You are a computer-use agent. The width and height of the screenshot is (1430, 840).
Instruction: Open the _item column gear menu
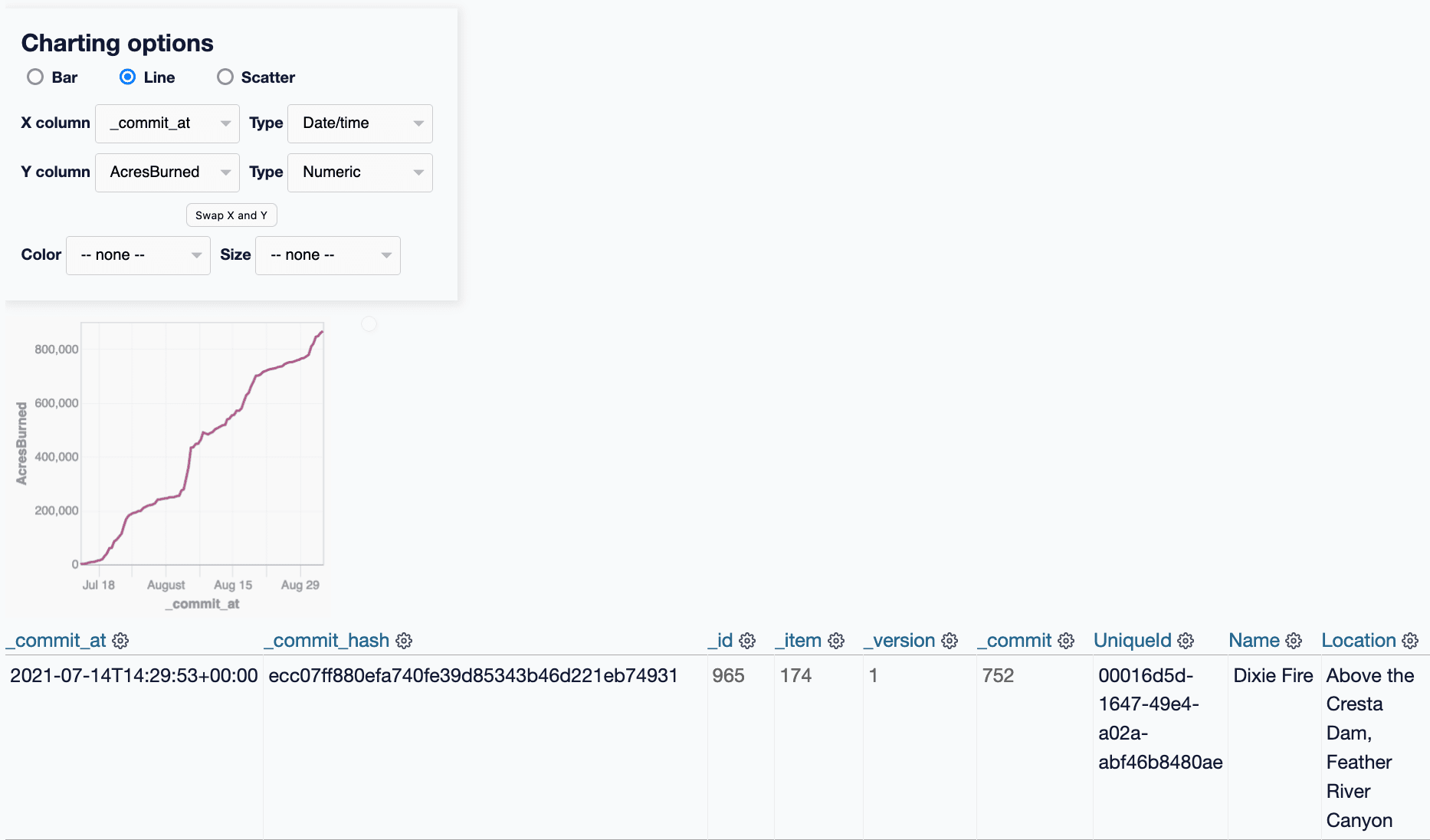tap(836, 641)
